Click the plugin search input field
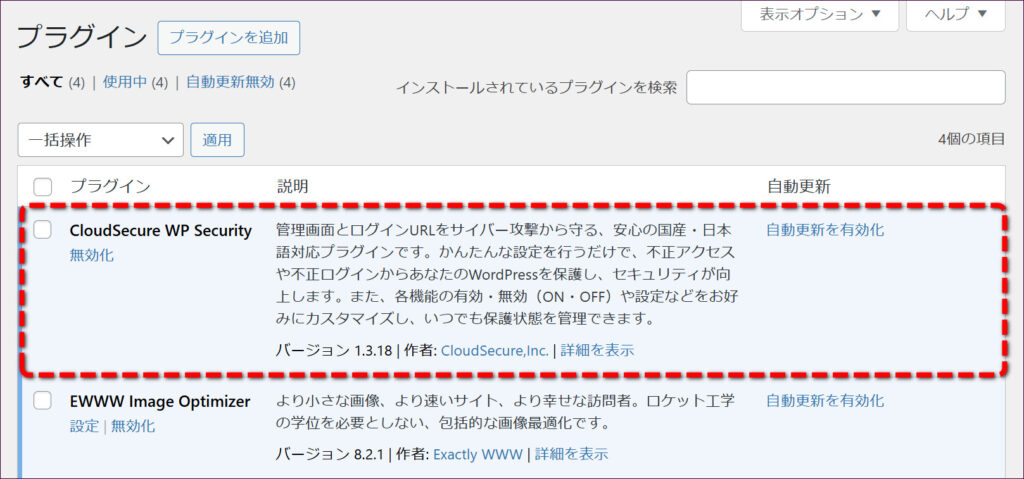The image size is (1024, 479). (845, 87)
